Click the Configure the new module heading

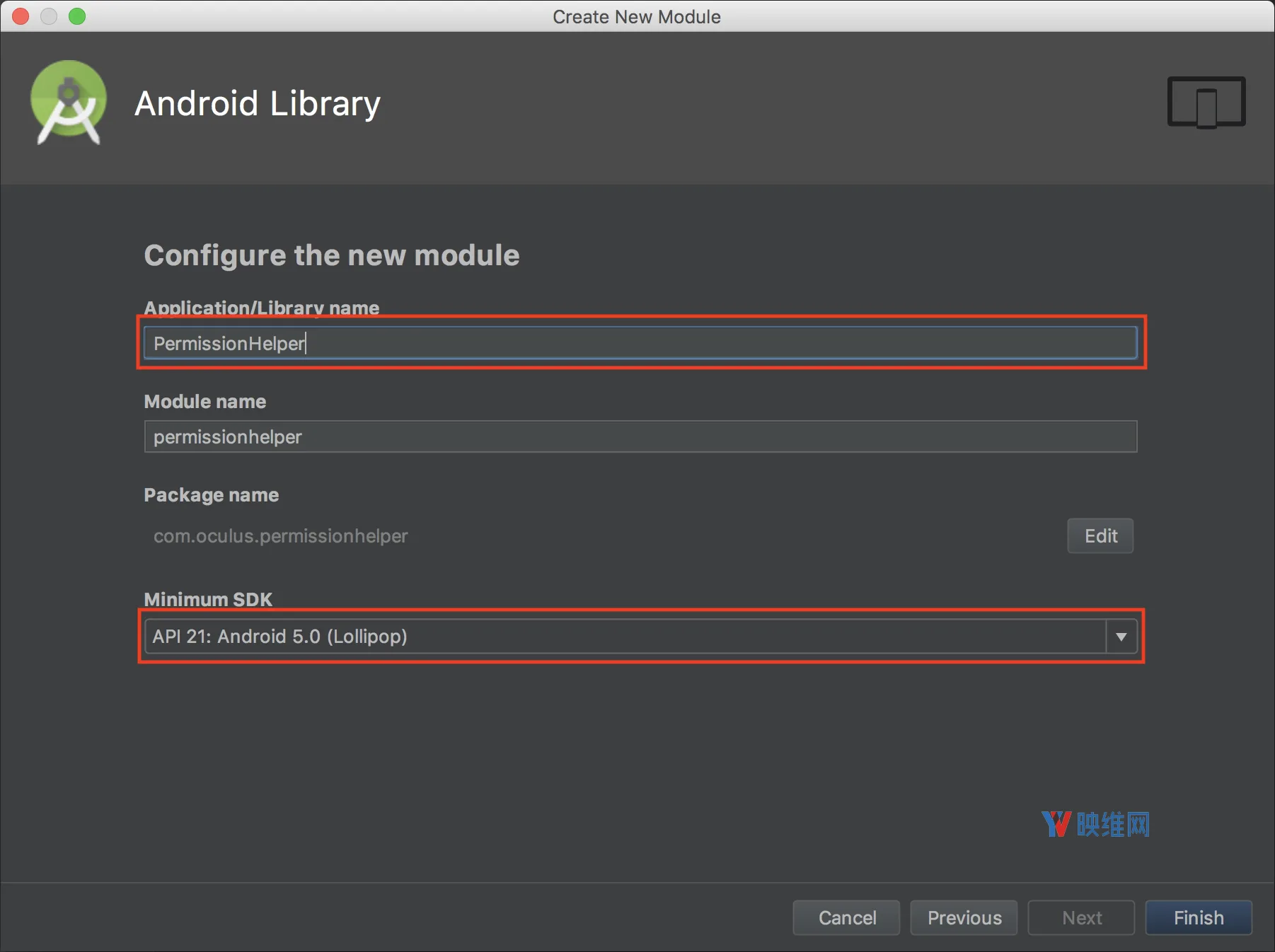pyautogui.click(x=332, y=255)
